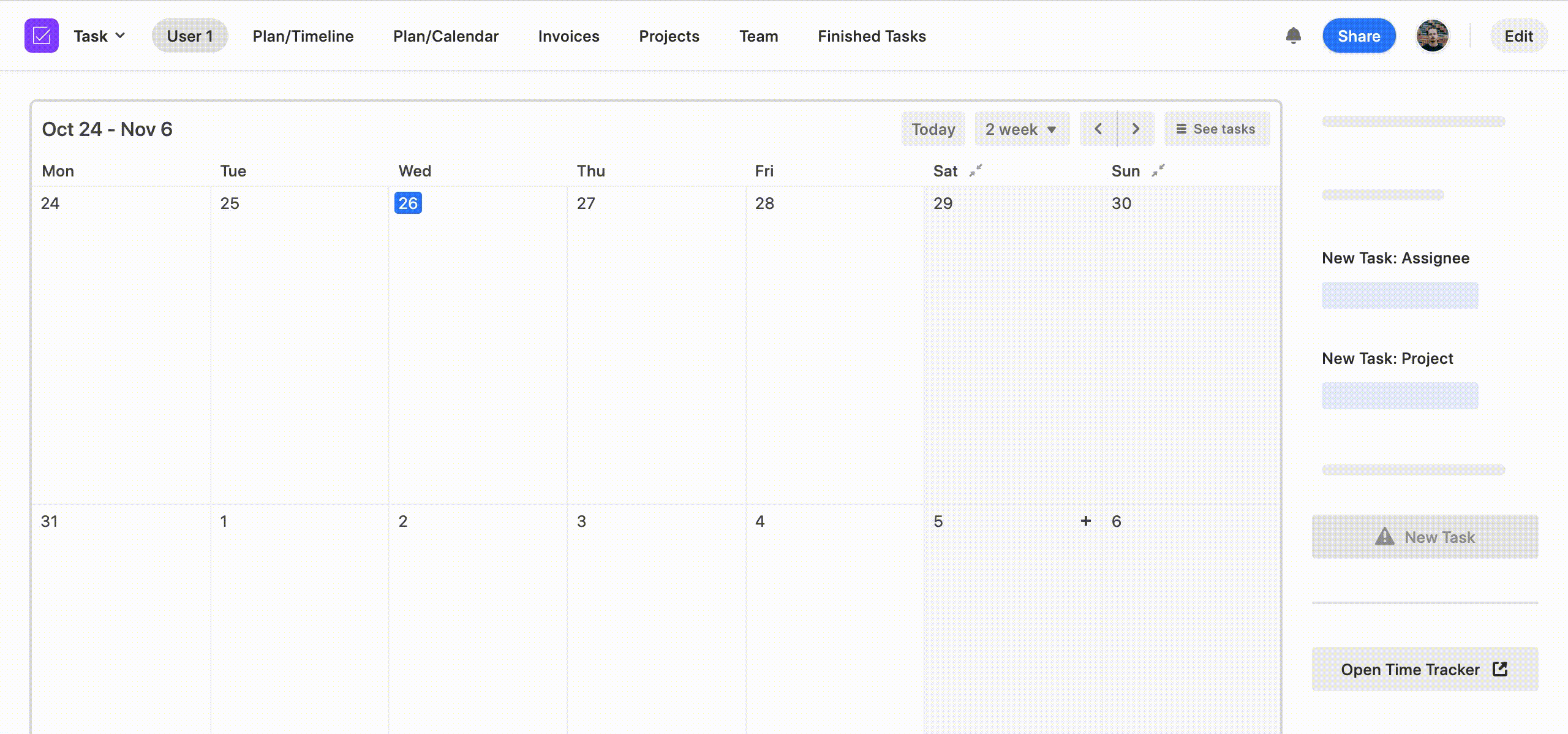Select the highlighted date 26
The width and height of the screenshot is (1568, 734).
(408, 203)
